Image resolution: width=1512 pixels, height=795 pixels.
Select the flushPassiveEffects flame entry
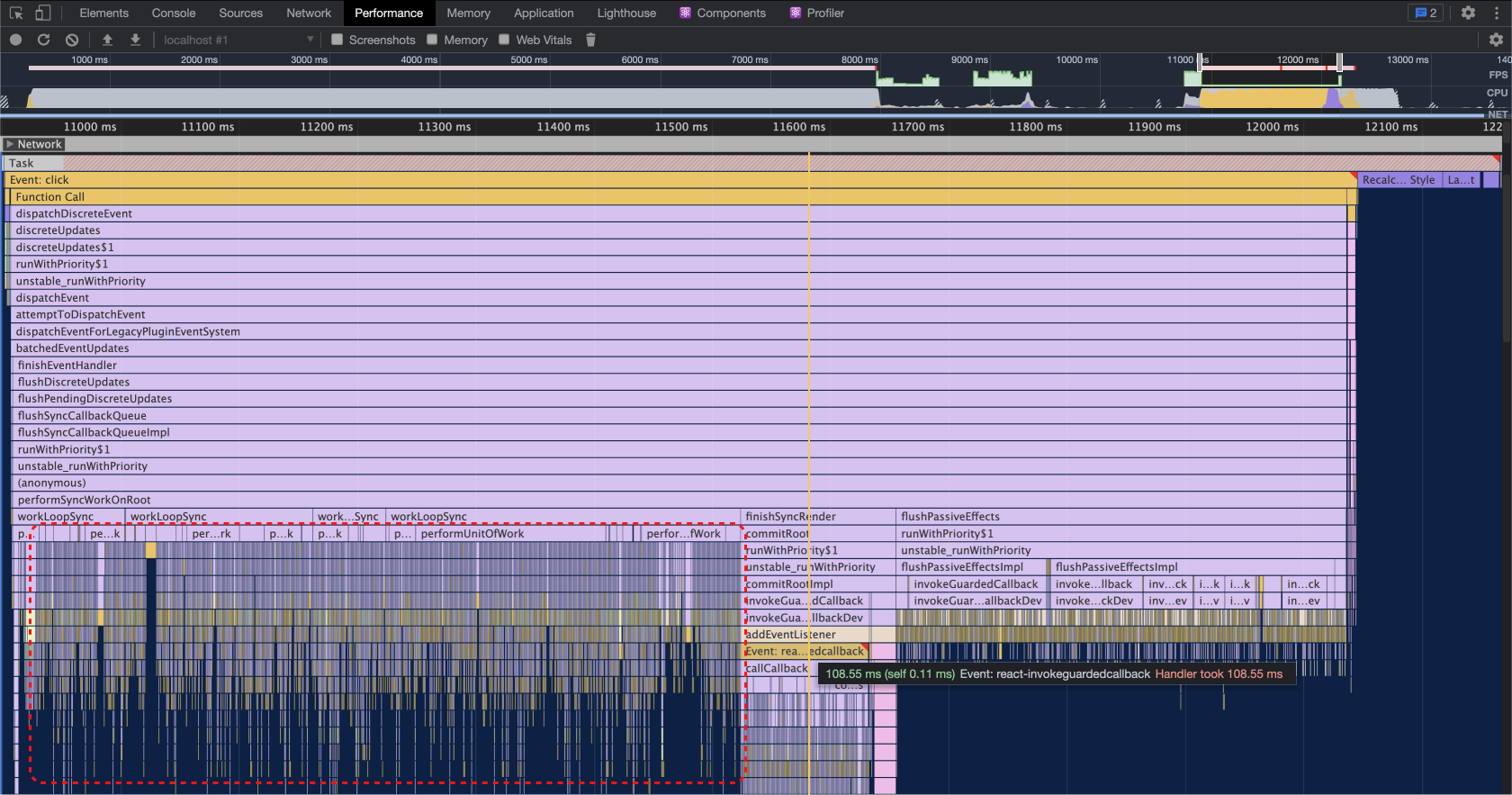coord(1121,517)
